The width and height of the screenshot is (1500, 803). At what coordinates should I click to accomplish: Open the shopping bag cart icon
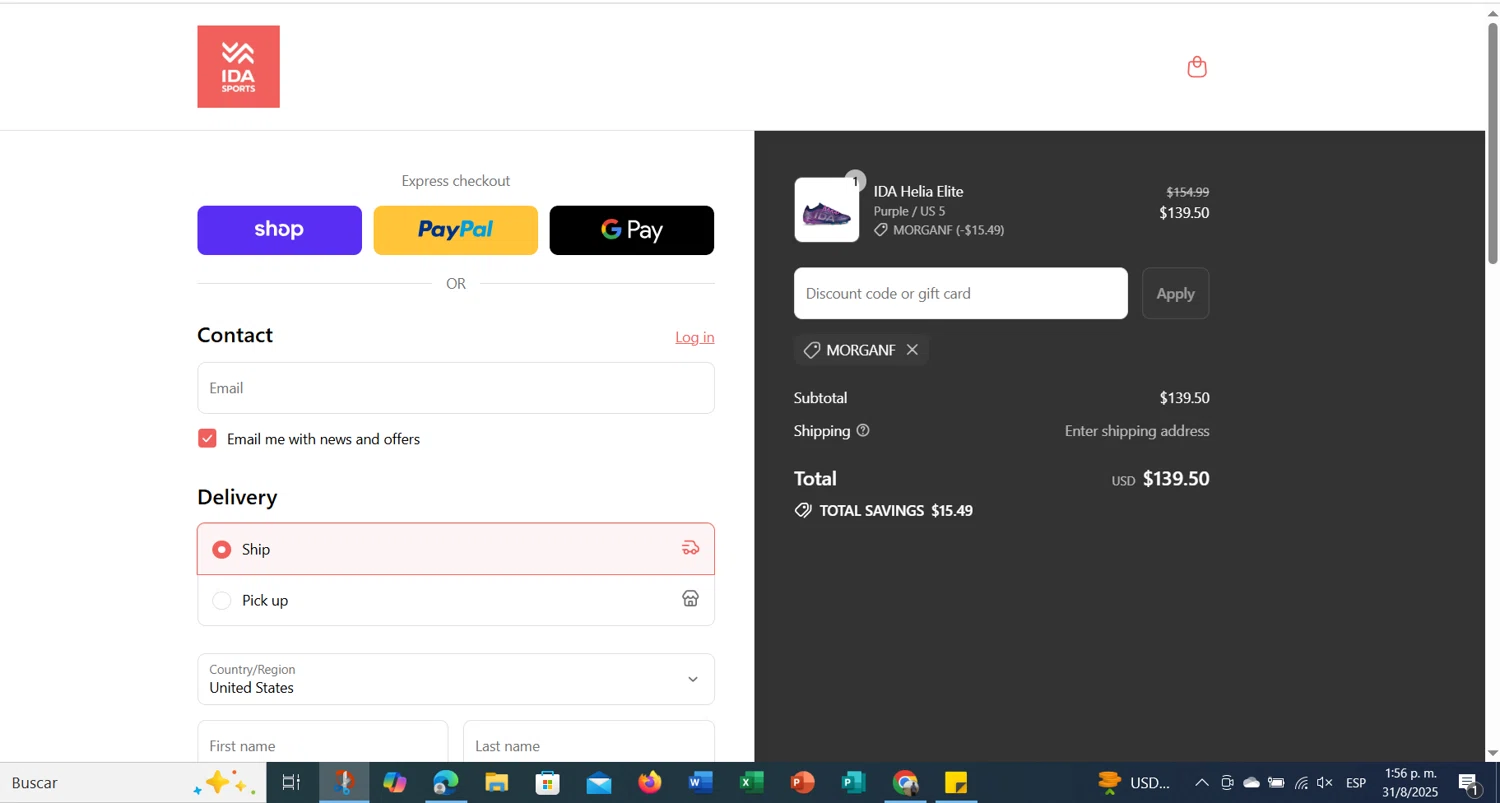tap(1197, 67)
